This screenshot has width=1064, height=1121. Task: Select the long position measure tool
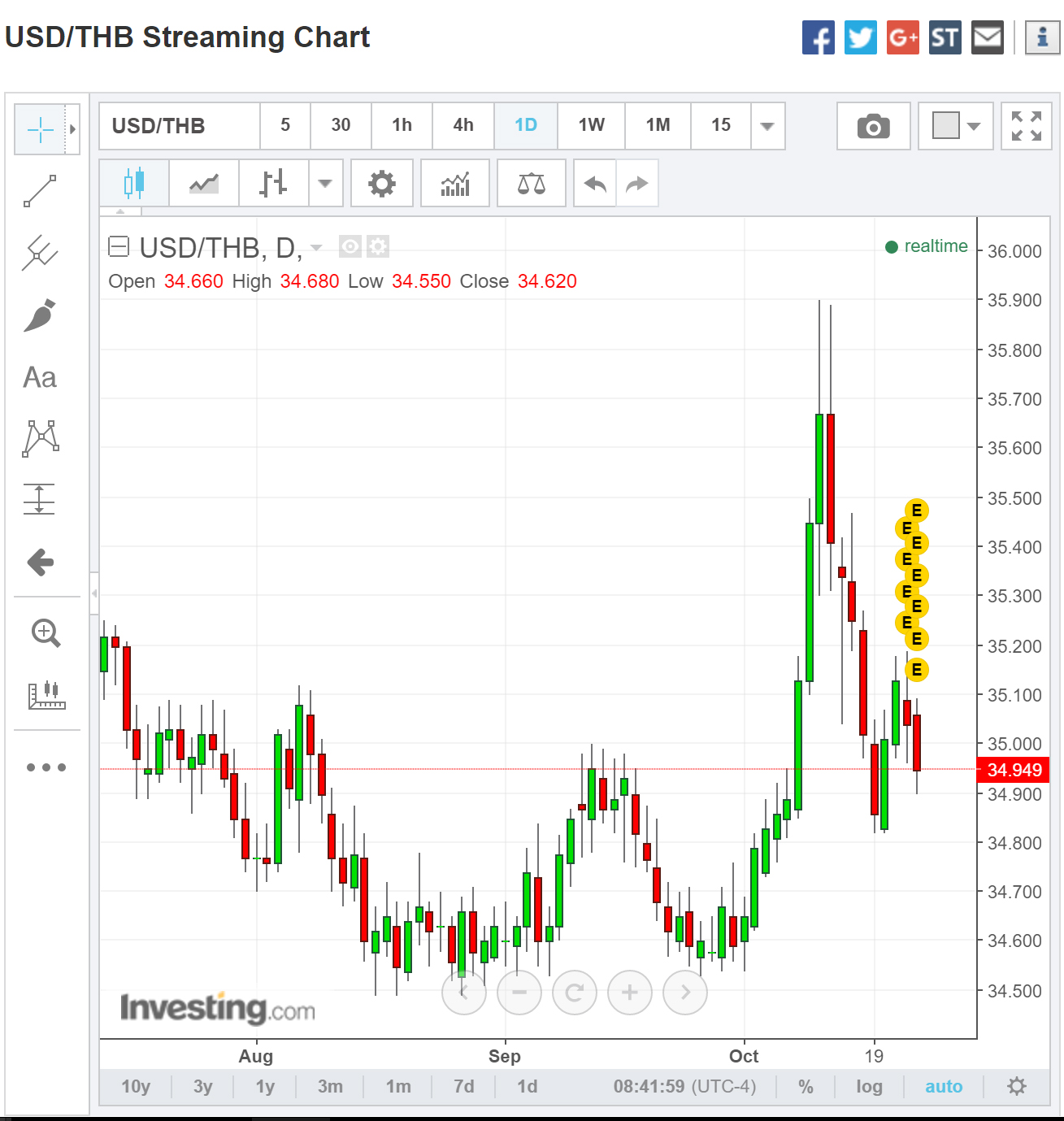[40, 500]
